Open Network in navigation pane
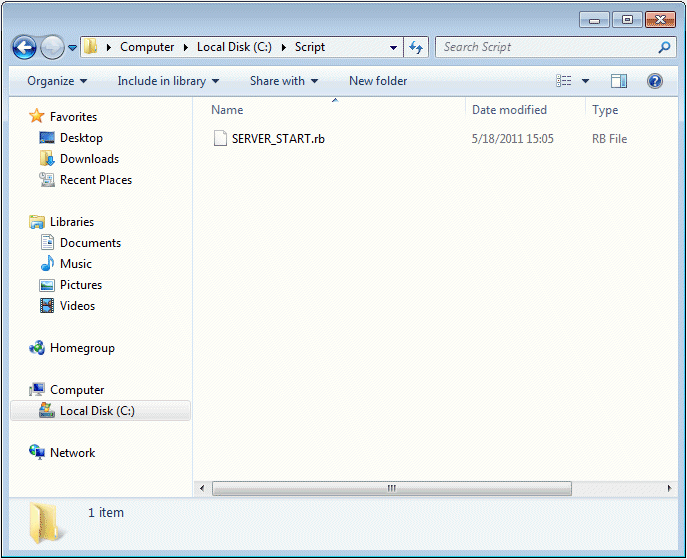The height and width of the screenshot is (559, 687). click(x=72, y=453)
